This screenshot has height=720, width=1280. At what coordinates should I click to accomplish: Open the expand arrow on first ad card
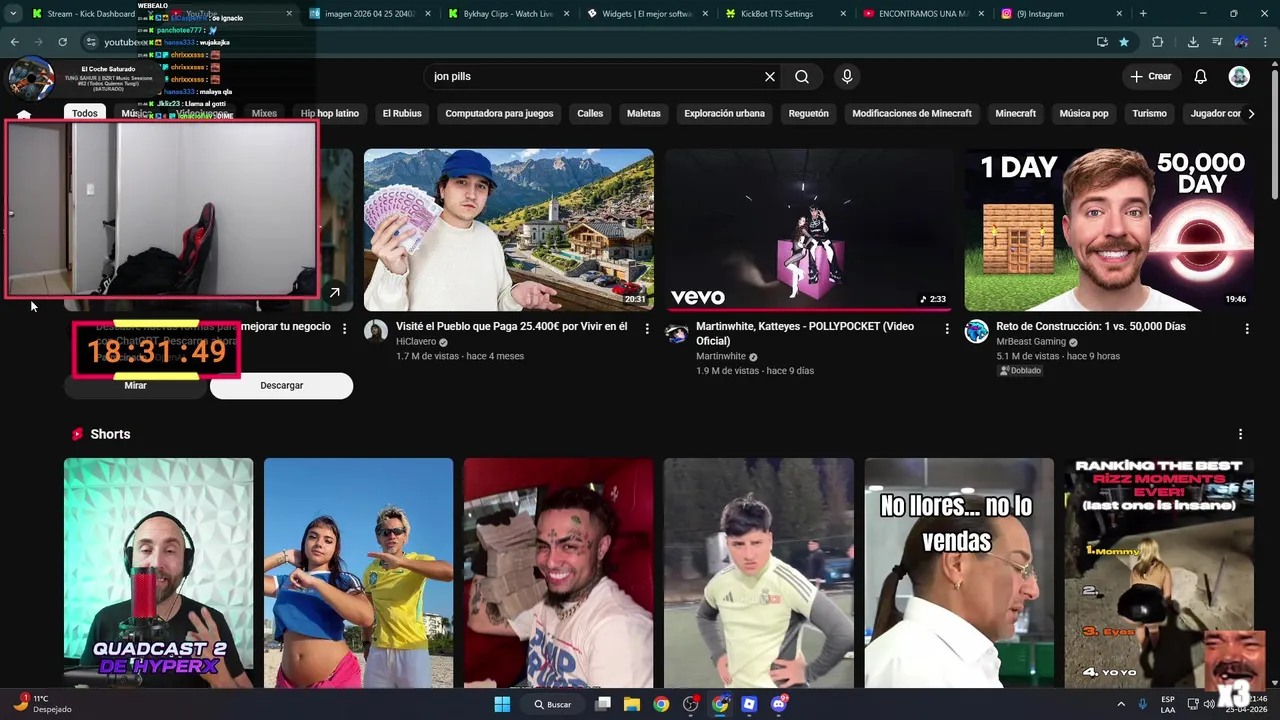pos(335,293)
